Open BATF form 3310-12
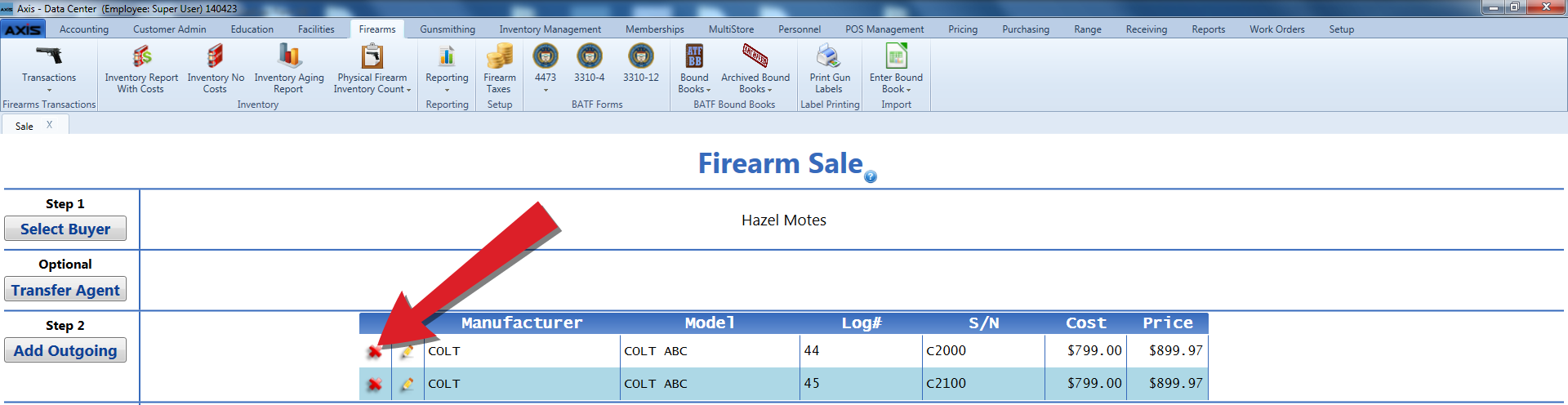This screenshot has width=1568, height=405. (641, 64)
